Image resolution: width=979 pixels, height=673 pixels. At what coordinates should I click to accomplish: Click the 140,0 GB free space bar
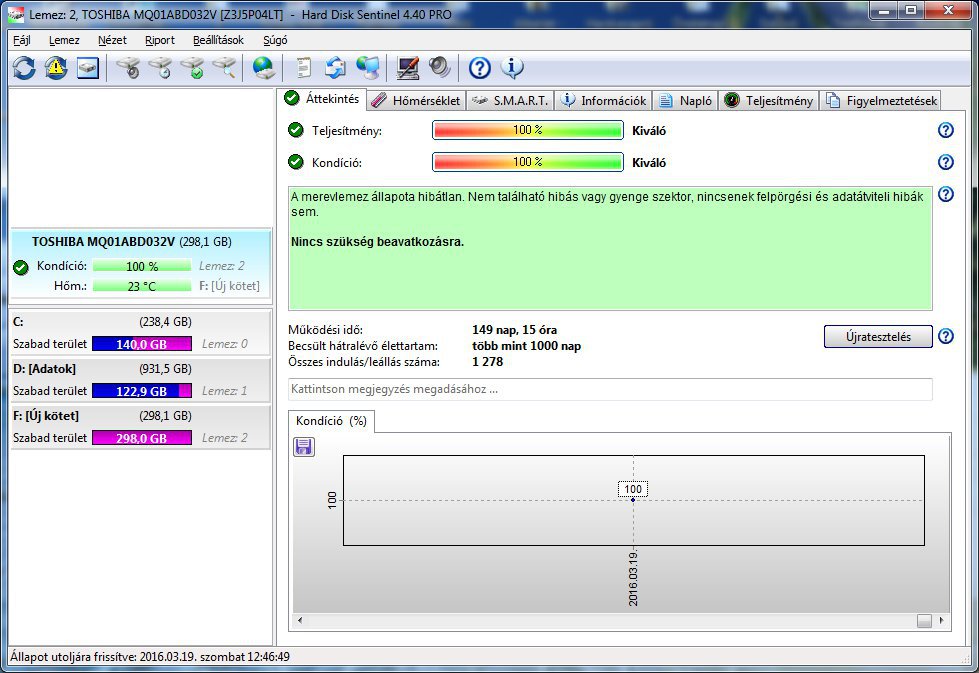tap(142, 344)
